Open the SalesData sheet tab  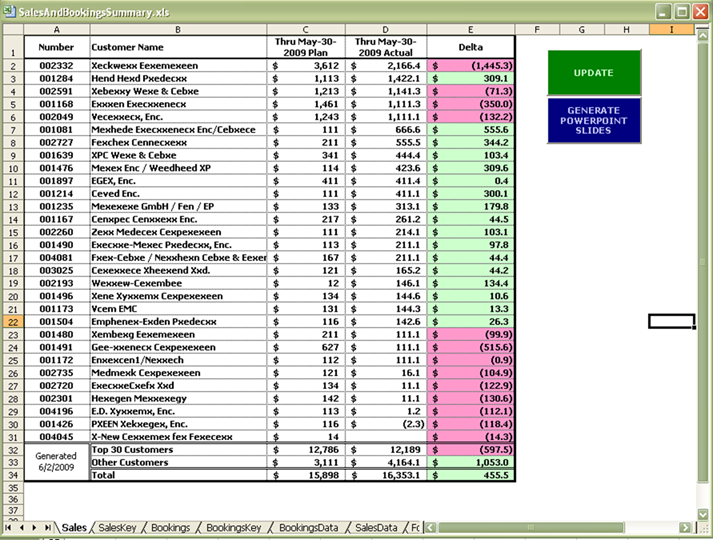pyautogui.click(x=376, y=528)
